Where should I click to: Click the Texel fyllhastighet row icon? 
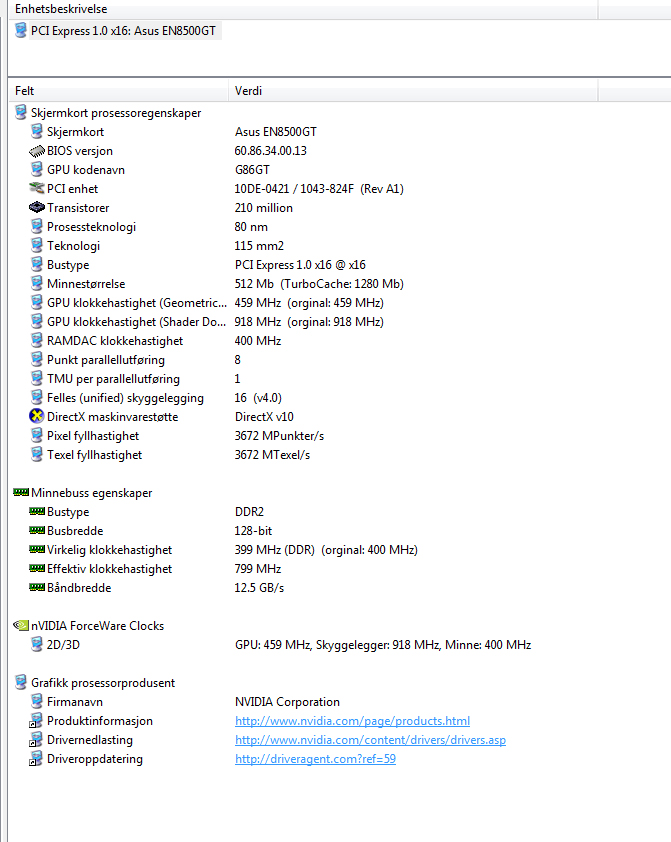tap(37, 454)
